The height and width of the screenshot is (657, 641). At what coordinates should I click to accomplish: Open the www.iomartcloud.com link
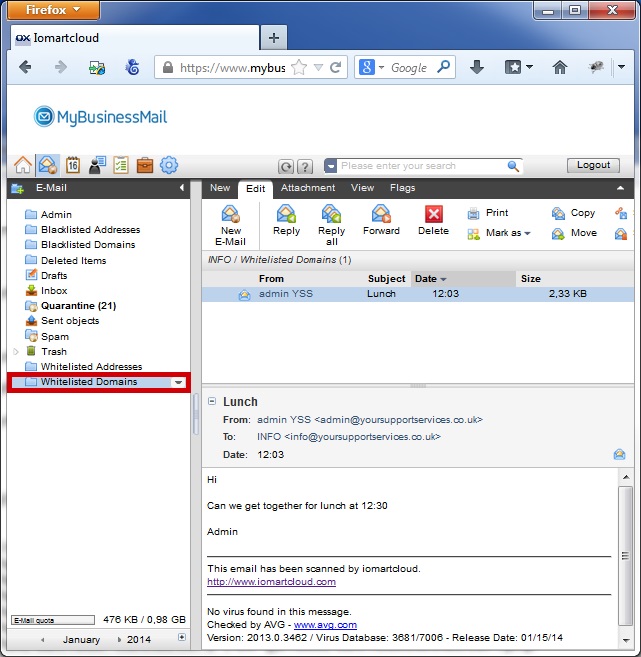271,581
